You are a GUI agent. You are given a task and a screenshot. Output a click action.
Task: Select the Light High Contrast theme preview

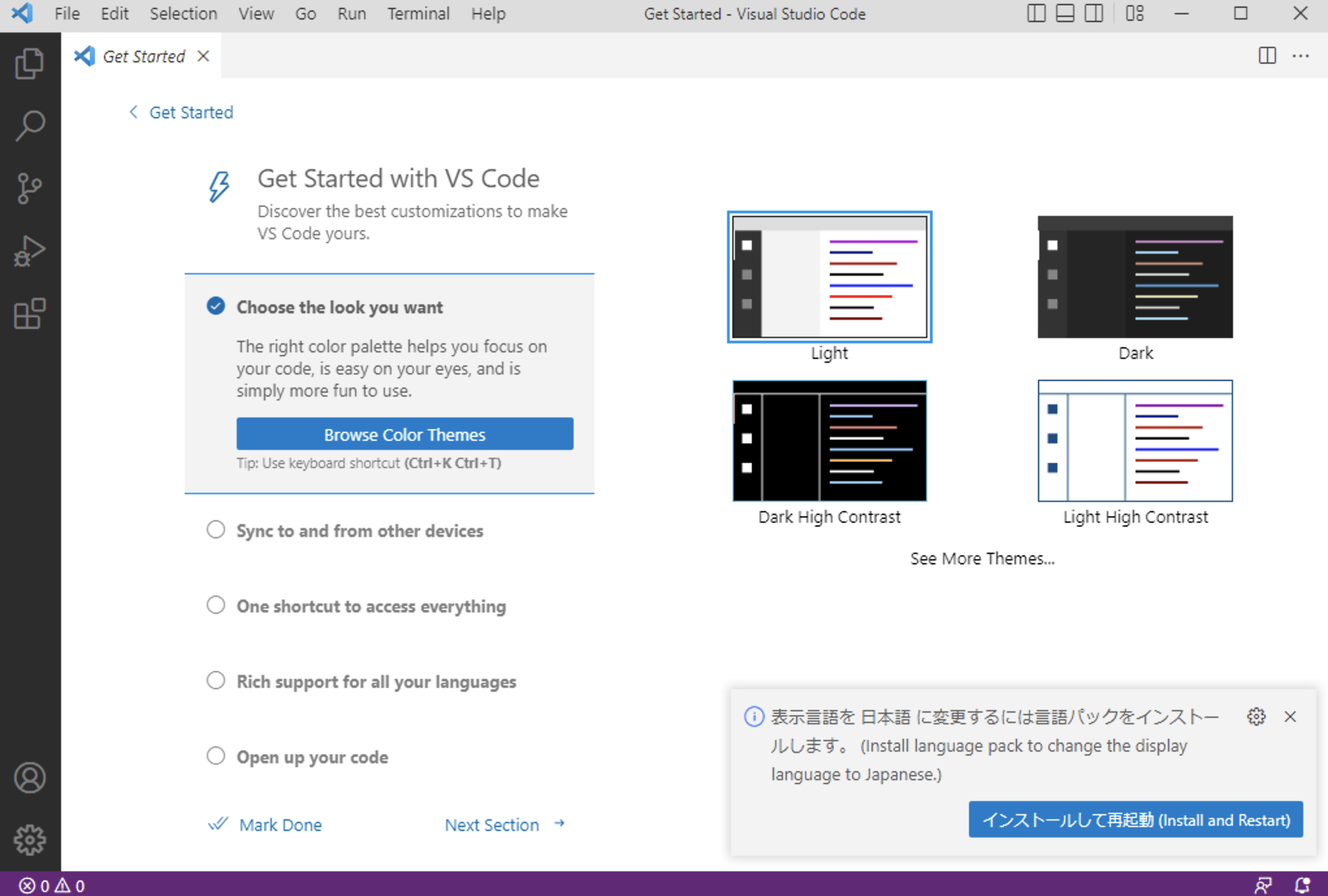point(1135,441)
